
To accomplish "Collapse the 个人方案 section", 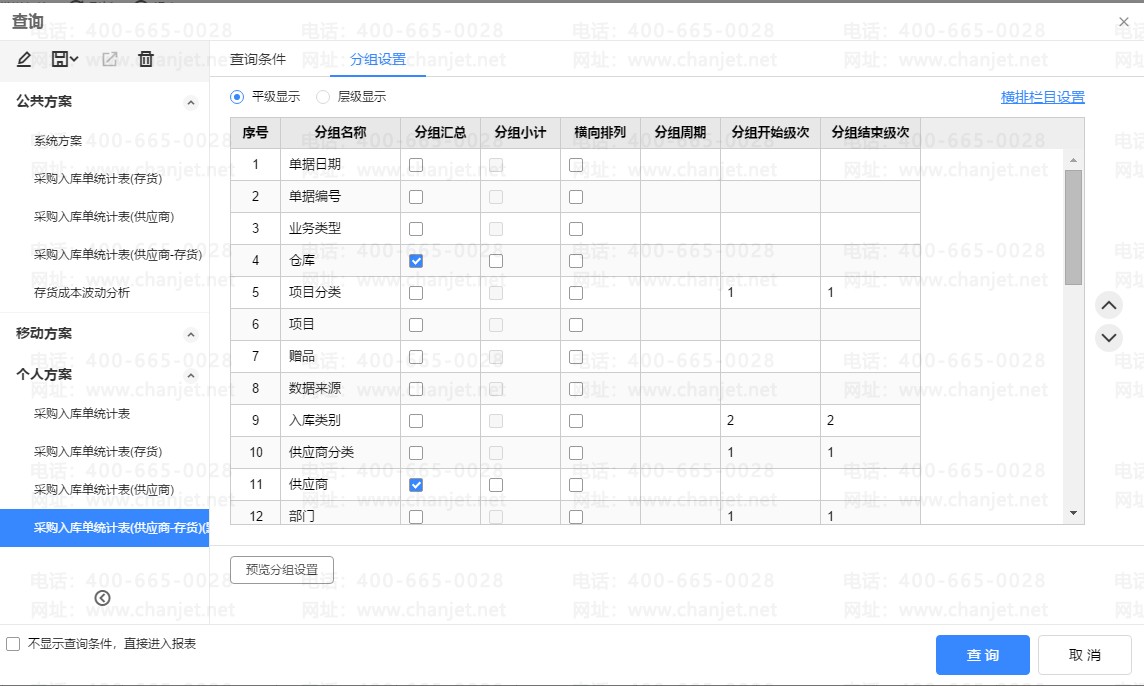I will (x=191, y=376).
